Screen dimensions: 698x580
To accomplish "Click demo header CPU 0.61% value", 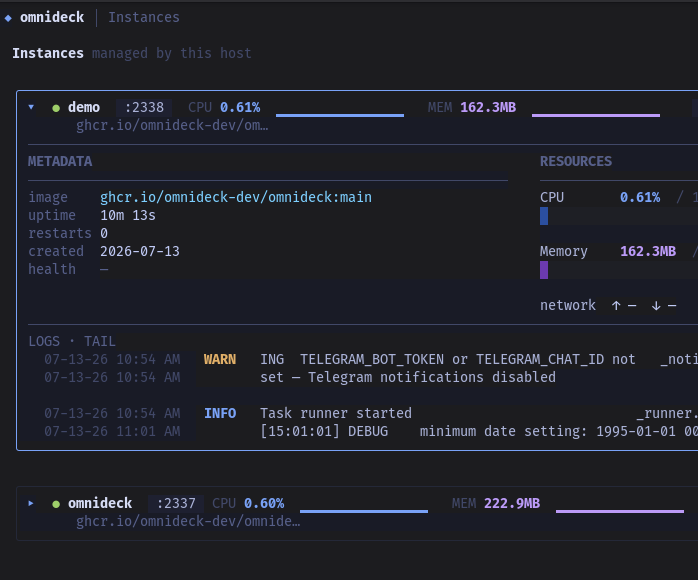I will click(x=240, y=107).
